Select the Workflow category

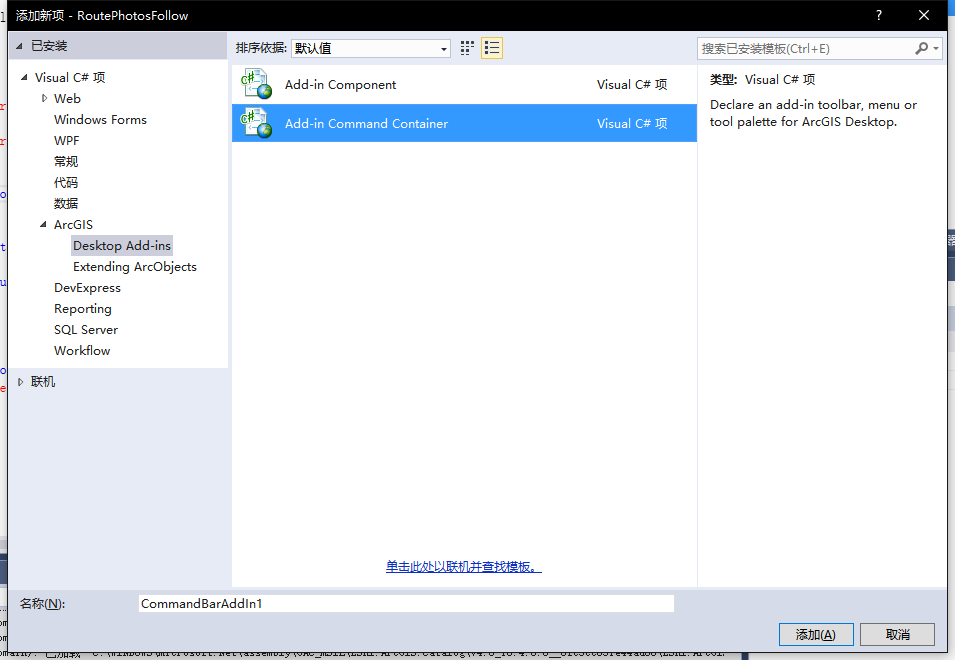pos(82,351)
